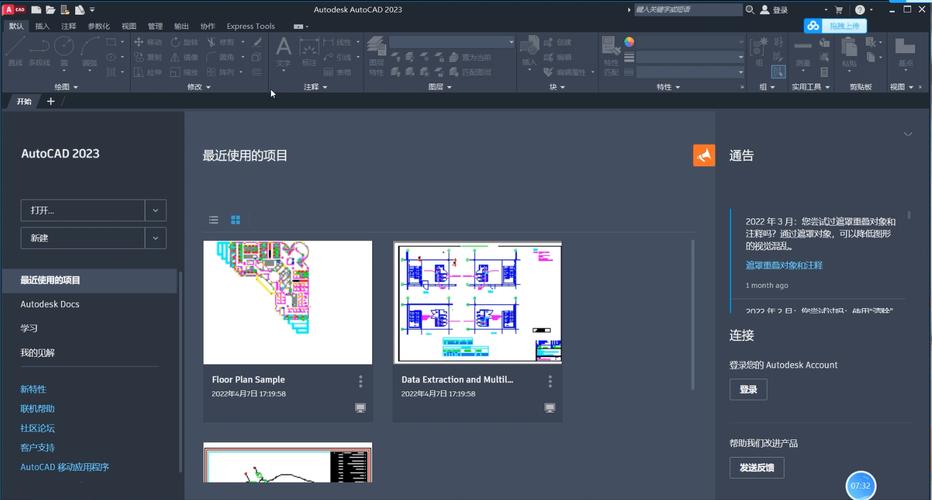Open options menu for Floor Plan Sample

point(361,381)
